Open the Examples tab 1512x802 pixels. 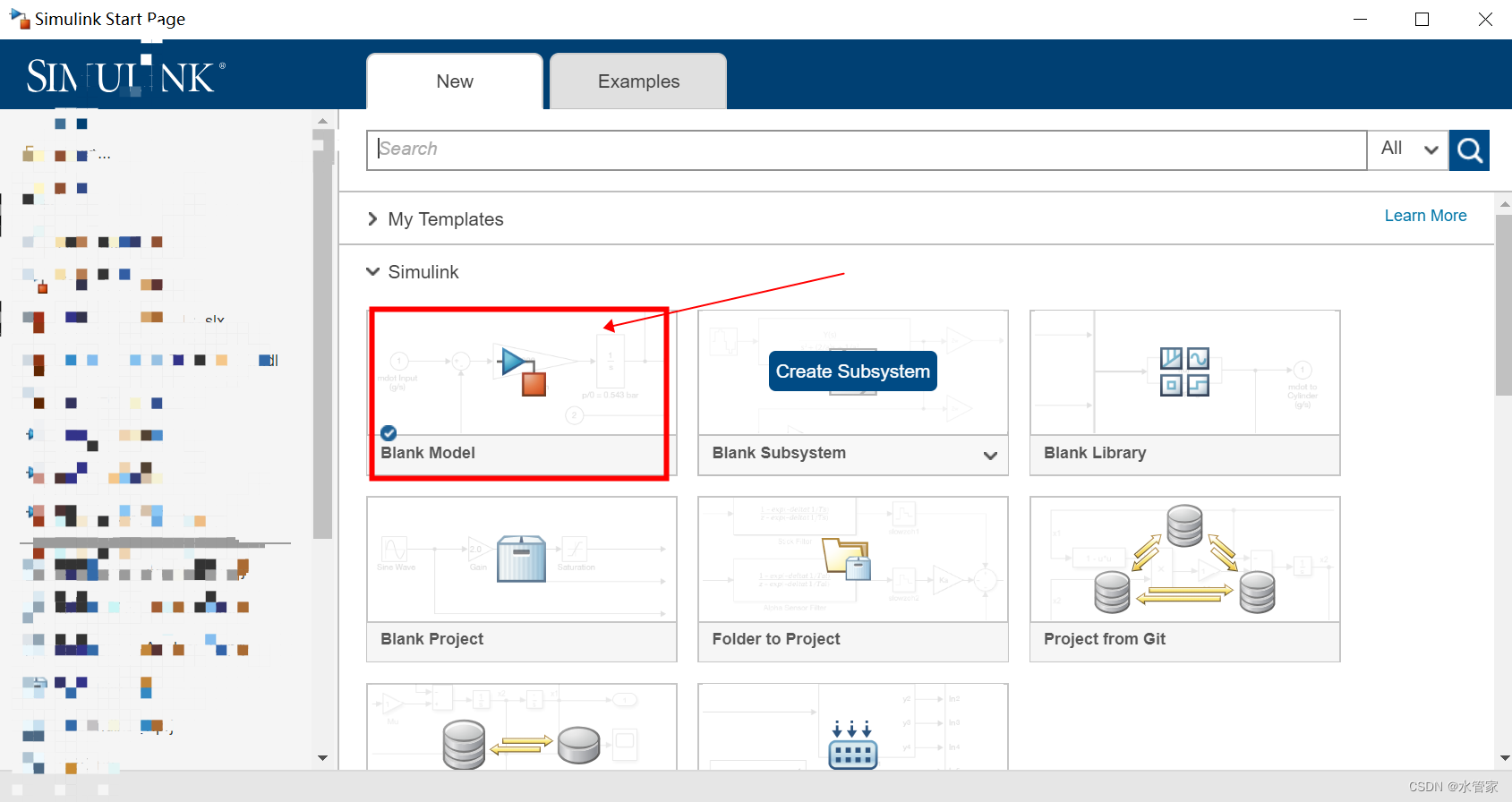[x=638, y=81]
